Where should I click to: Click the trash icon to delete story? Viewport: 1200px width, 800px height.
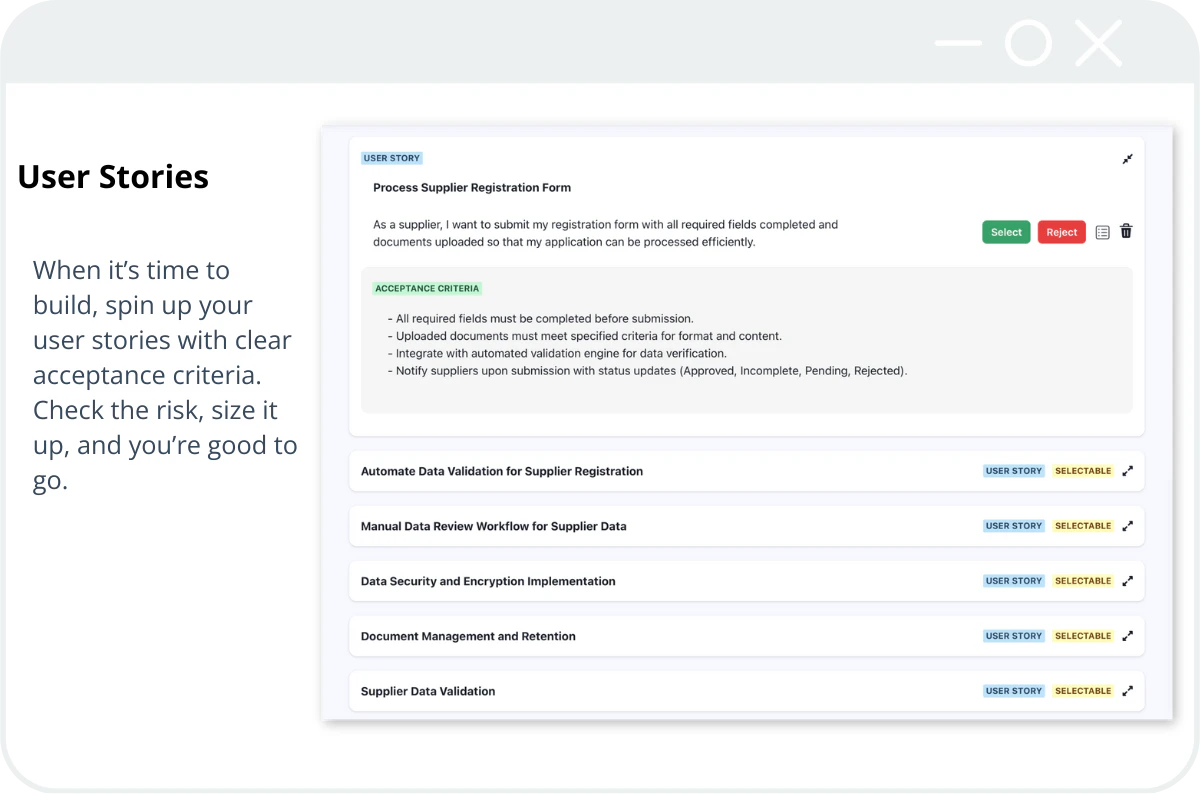point(1126,232)
